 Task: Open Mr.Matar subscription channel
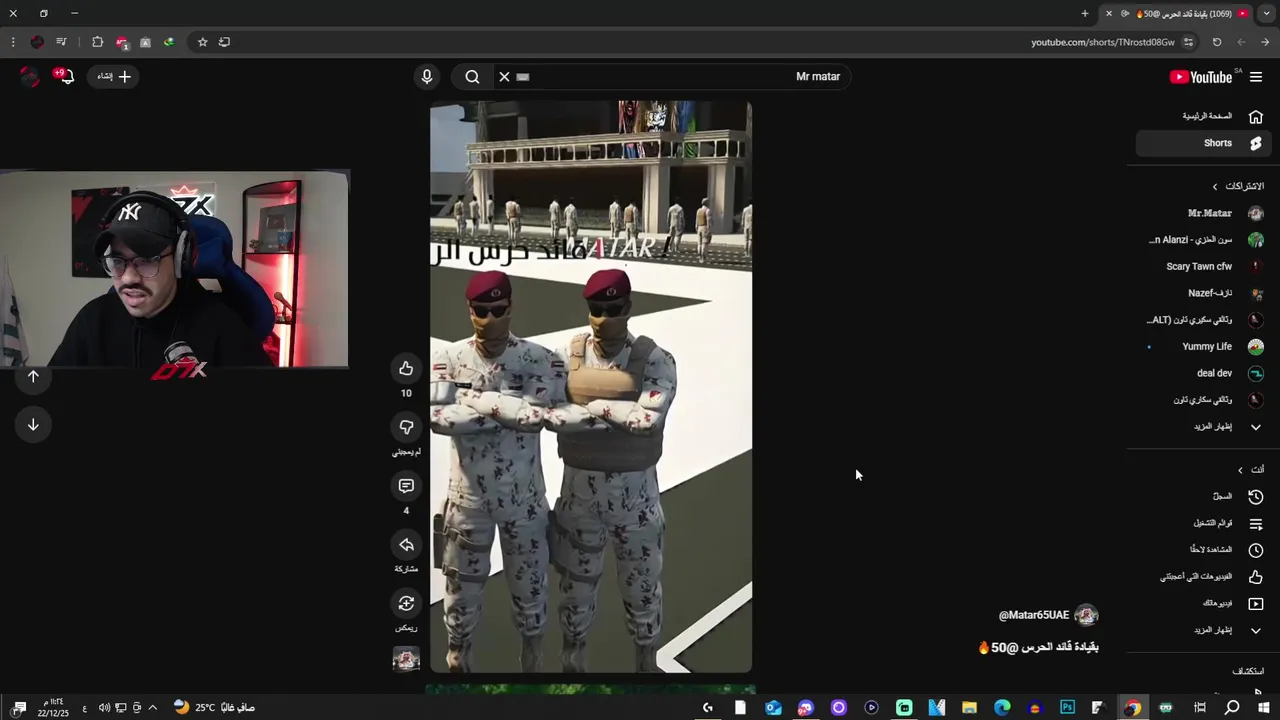click(1203, 213)
